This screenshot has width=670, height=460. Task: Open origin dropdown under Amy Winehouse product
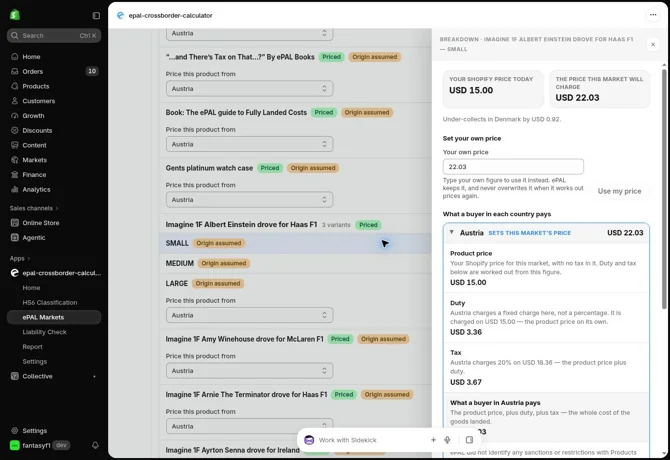250,371
